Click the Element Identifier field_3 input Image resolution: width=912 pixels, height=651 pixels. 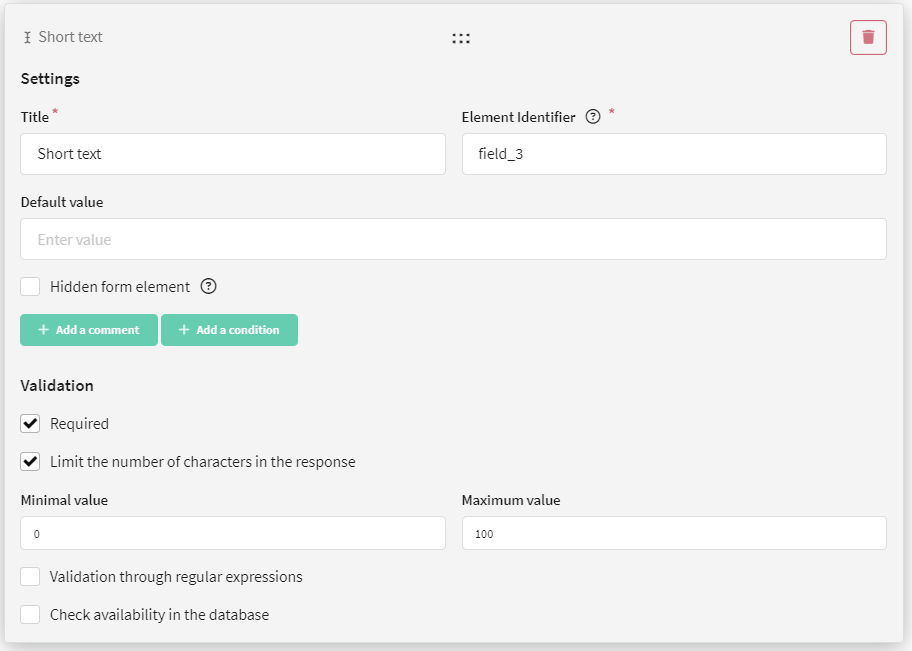[x=674, y=154]
